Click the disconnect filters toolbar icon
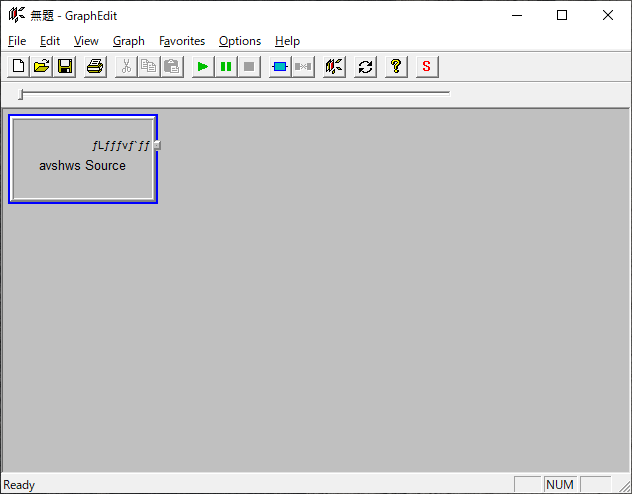This screenshot has width=632, height=494. [303, 66]
